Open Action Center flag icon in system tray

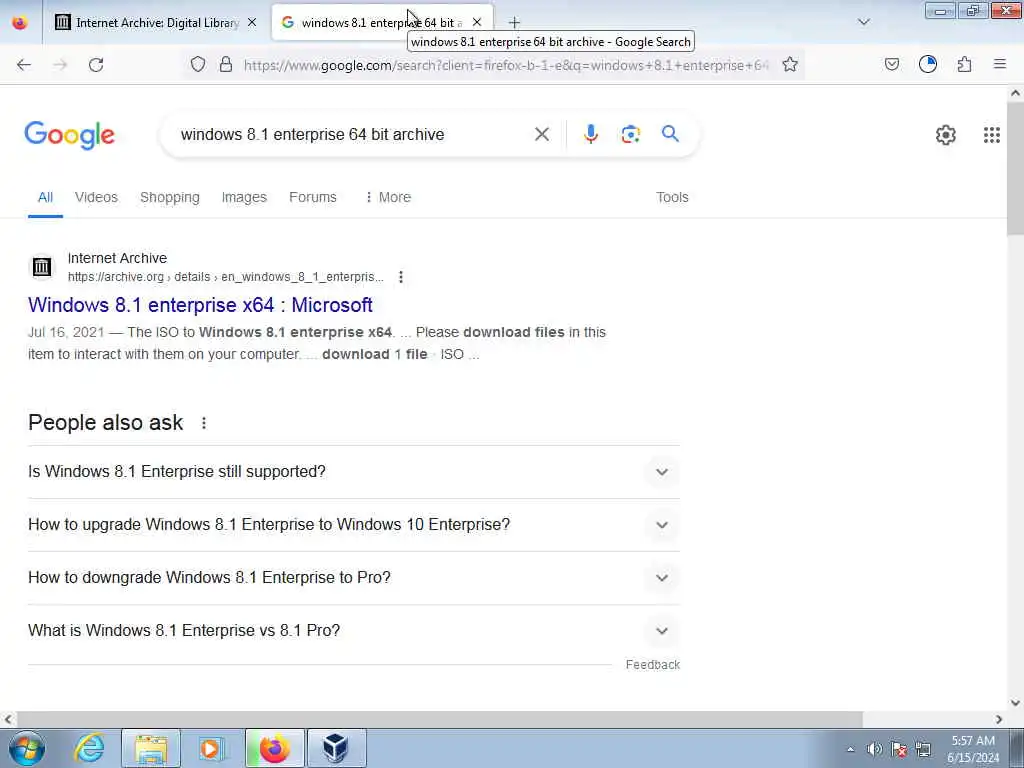[899, 749]
